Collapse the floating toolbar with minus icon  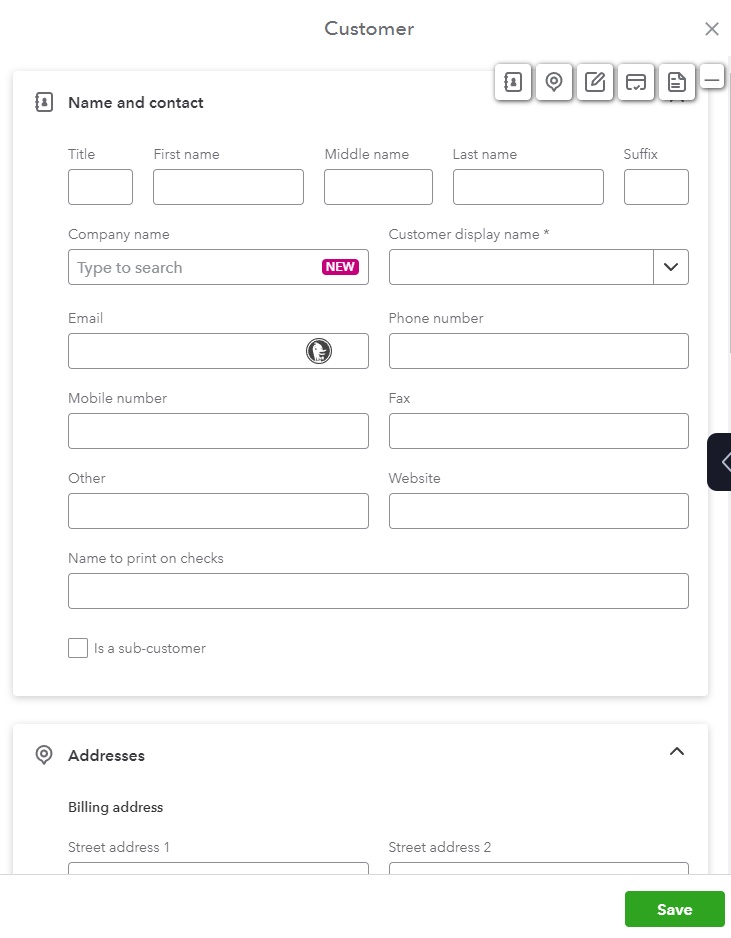point(712,79)
